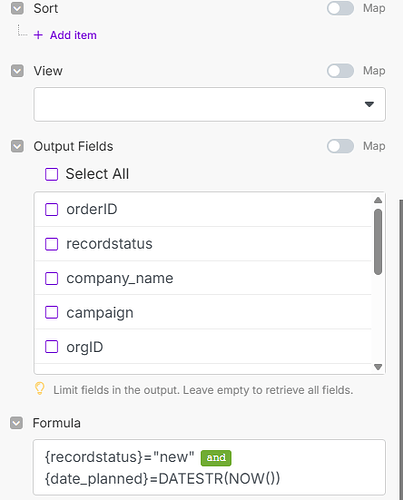Click the green 'and' operator pill in formula
403x500 pixels.
[216, 458]
